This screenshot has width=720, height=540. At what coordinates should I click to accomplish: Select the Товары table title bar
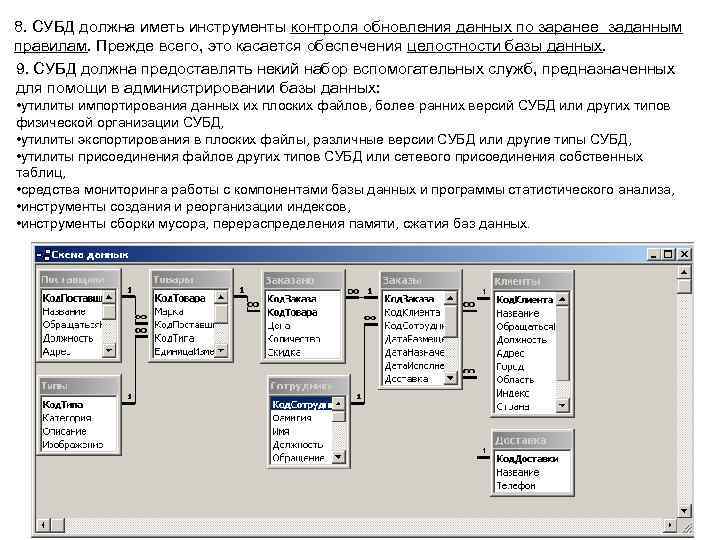pos(191,280)
